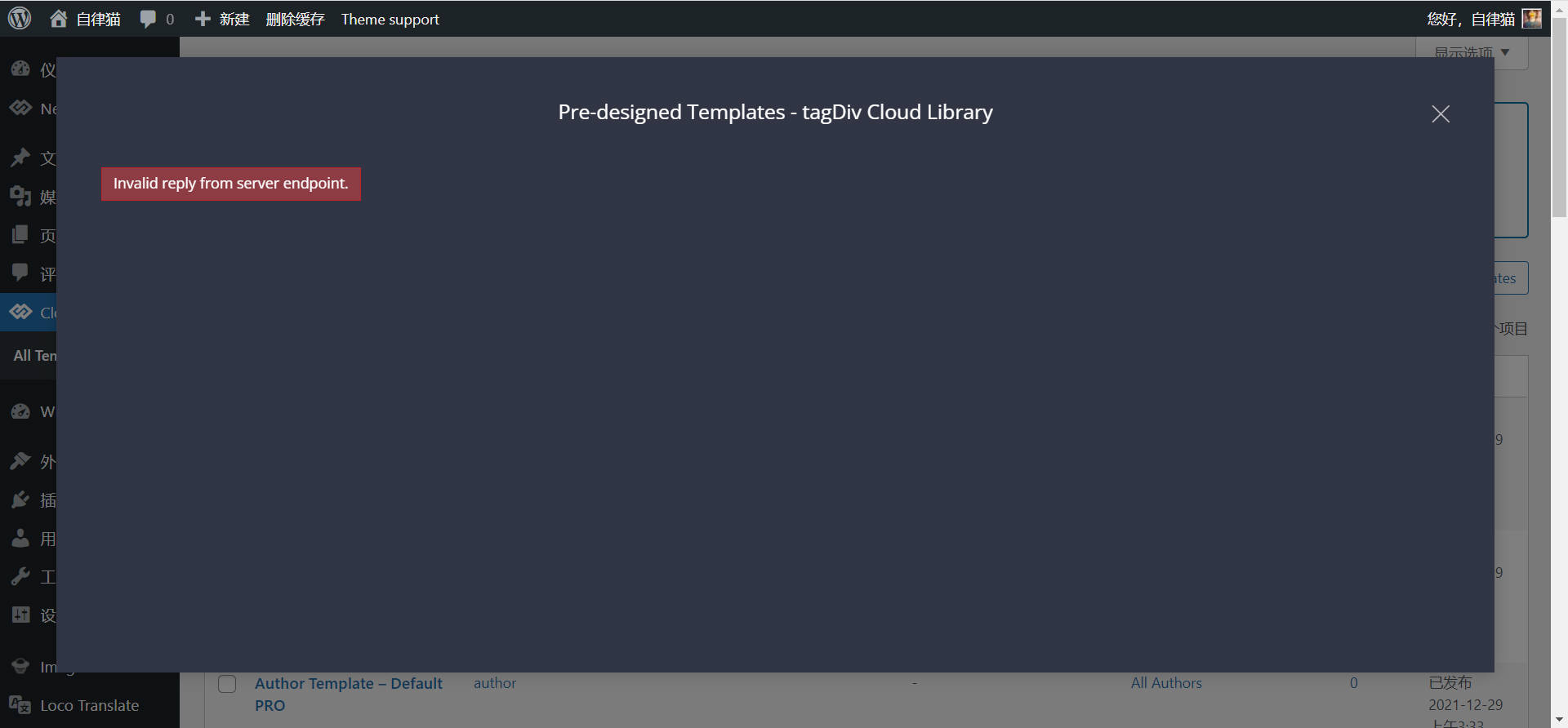Click the gauge icon beside the W sidebar item
Viewport: 1568px width, 728px height.
[20, 411]
